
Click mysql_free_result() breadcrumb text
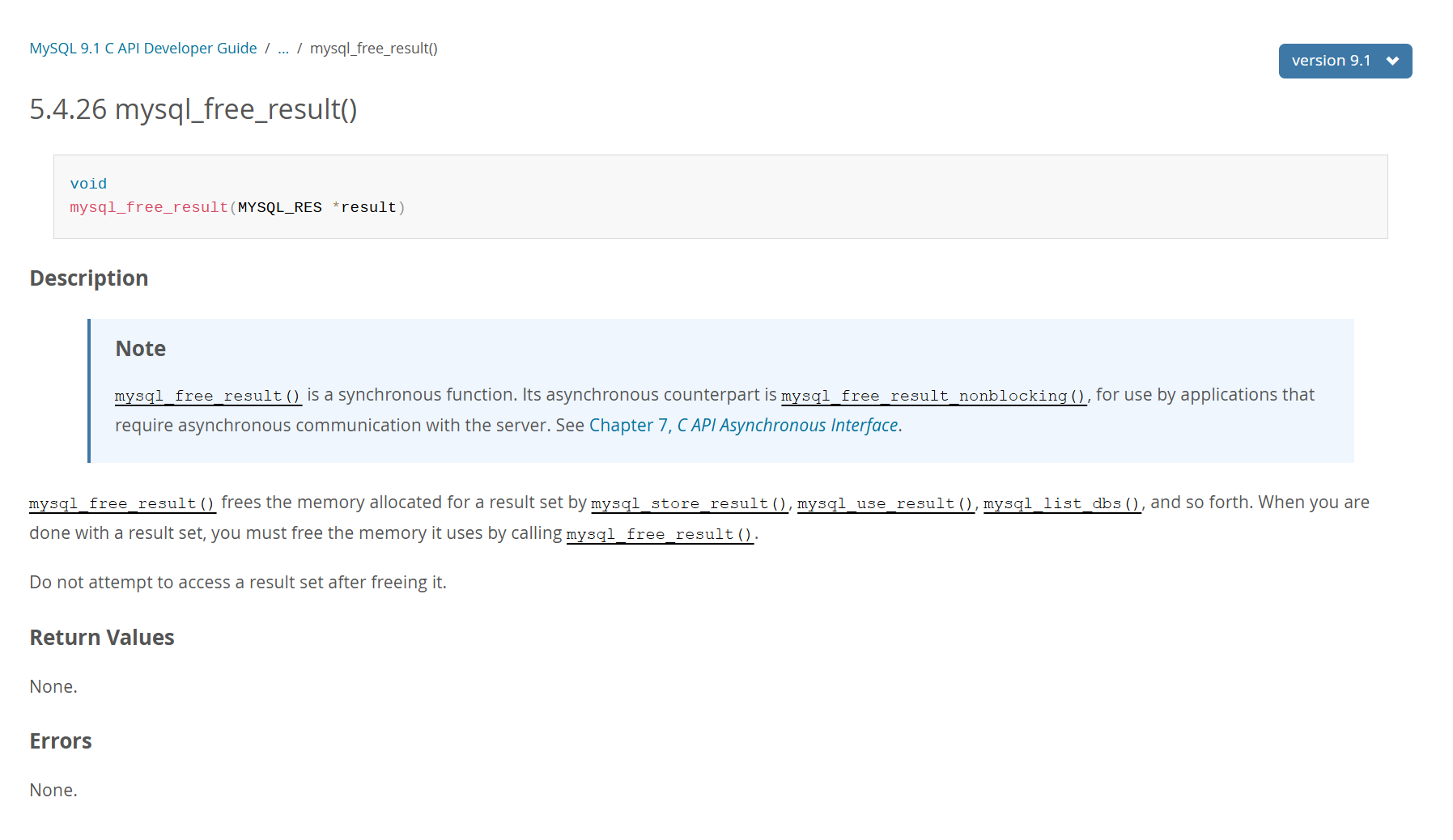[x=374, y=49]
